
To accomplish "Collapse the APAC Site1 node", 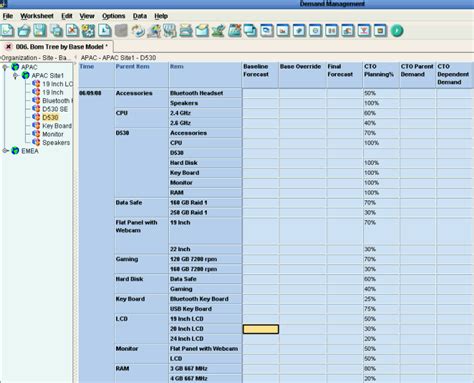I will 16,76.
